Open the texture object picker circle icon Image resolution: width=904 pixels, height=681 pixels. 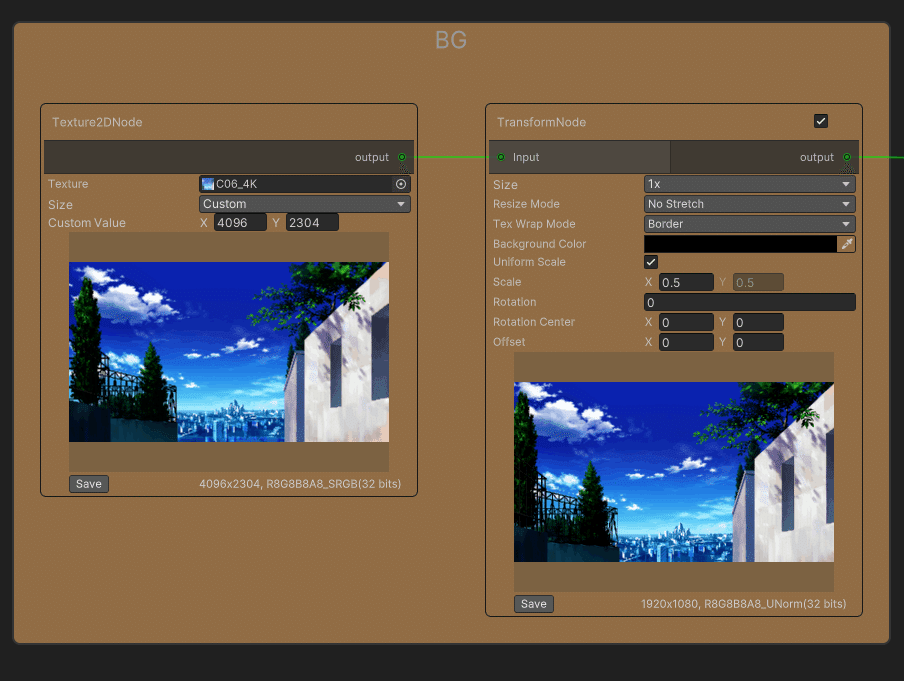401,184
